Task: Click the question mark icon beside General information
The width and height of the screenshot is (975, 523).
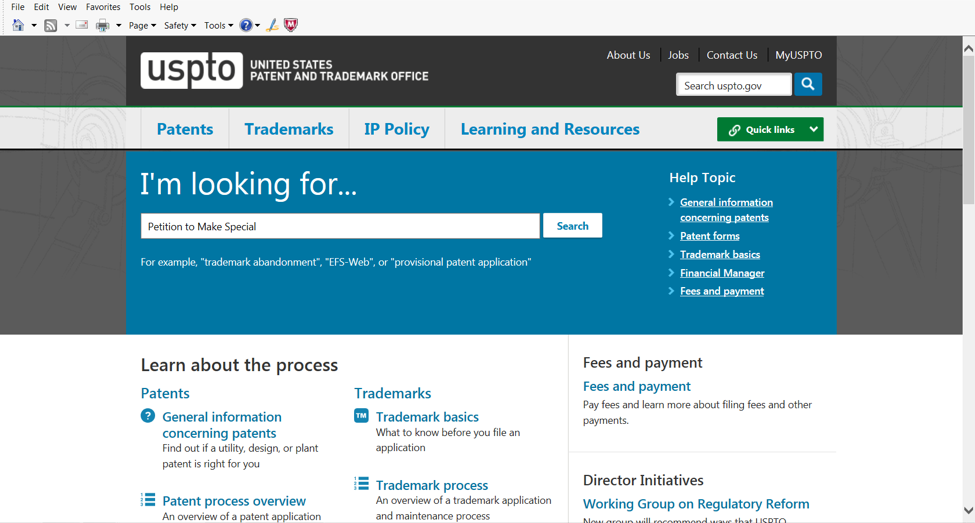Action: [147, 415]
